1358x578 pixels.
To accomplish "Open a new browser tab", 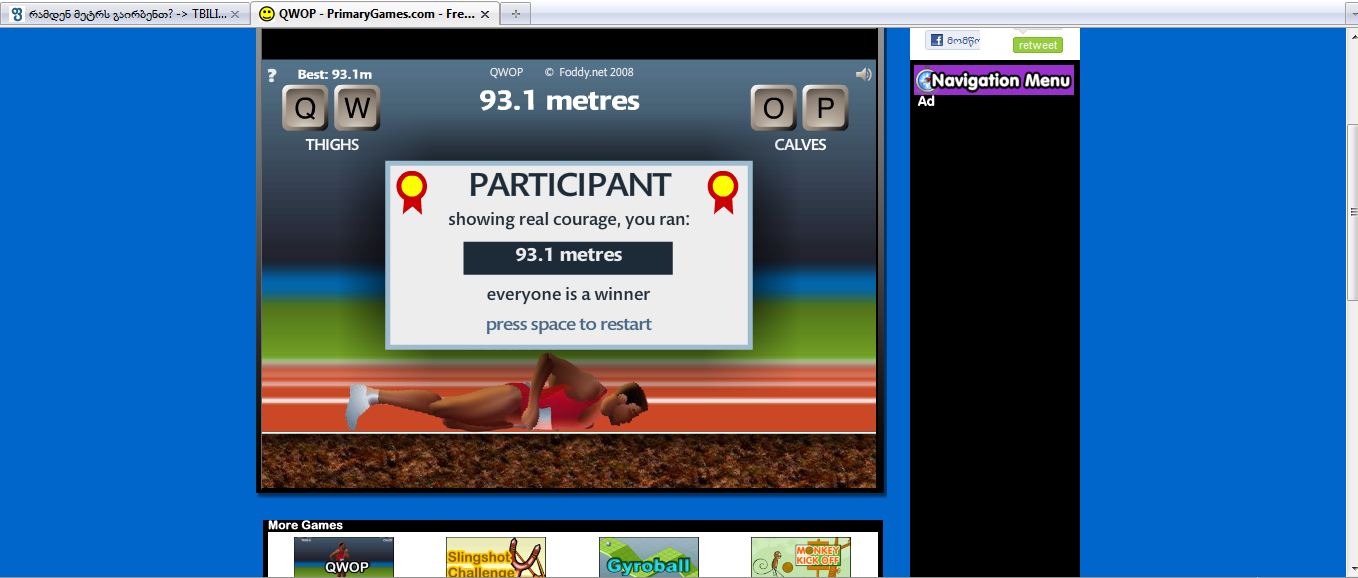I will pos(516,14).
